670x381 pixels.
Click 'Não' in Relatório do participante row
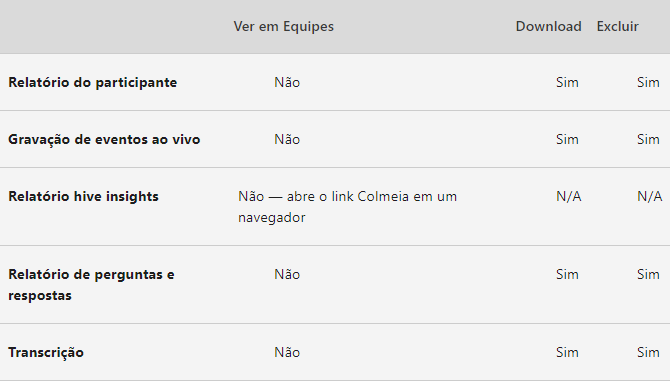tap(287, 82)
